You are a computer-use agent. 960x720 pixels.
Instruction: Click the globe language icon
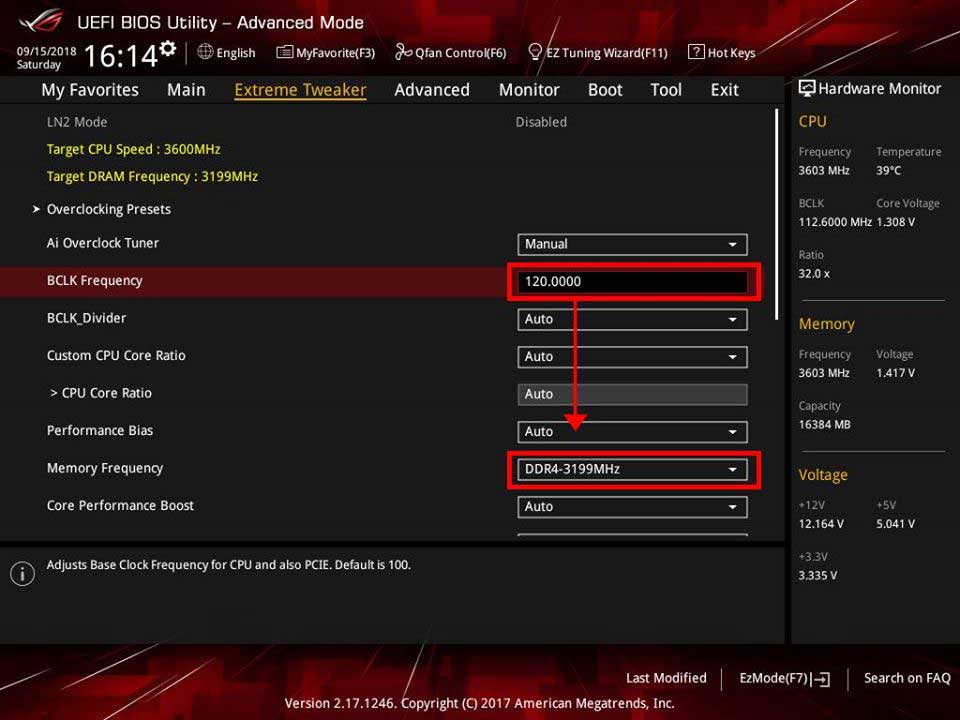(205, 51)
